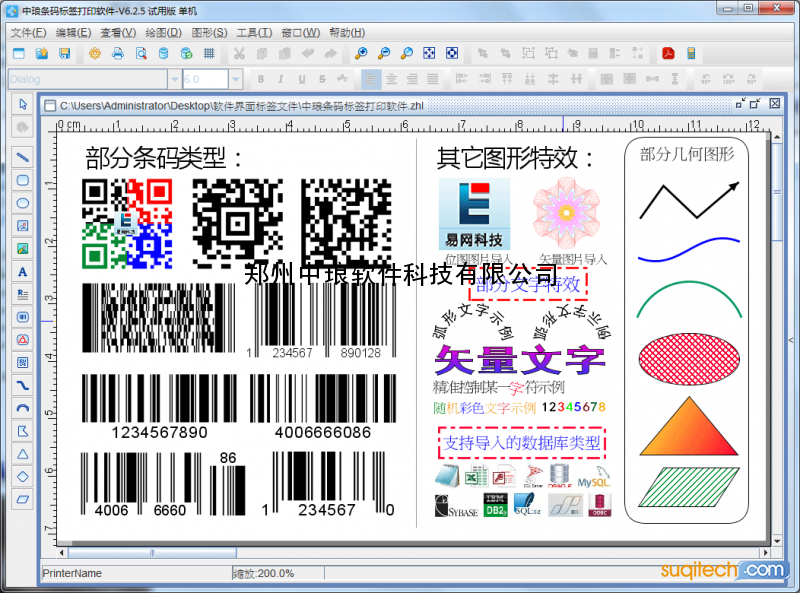Screen dimensions: 800x593
Task: Open the 查看(V) menu
Action: click(118, 33)
